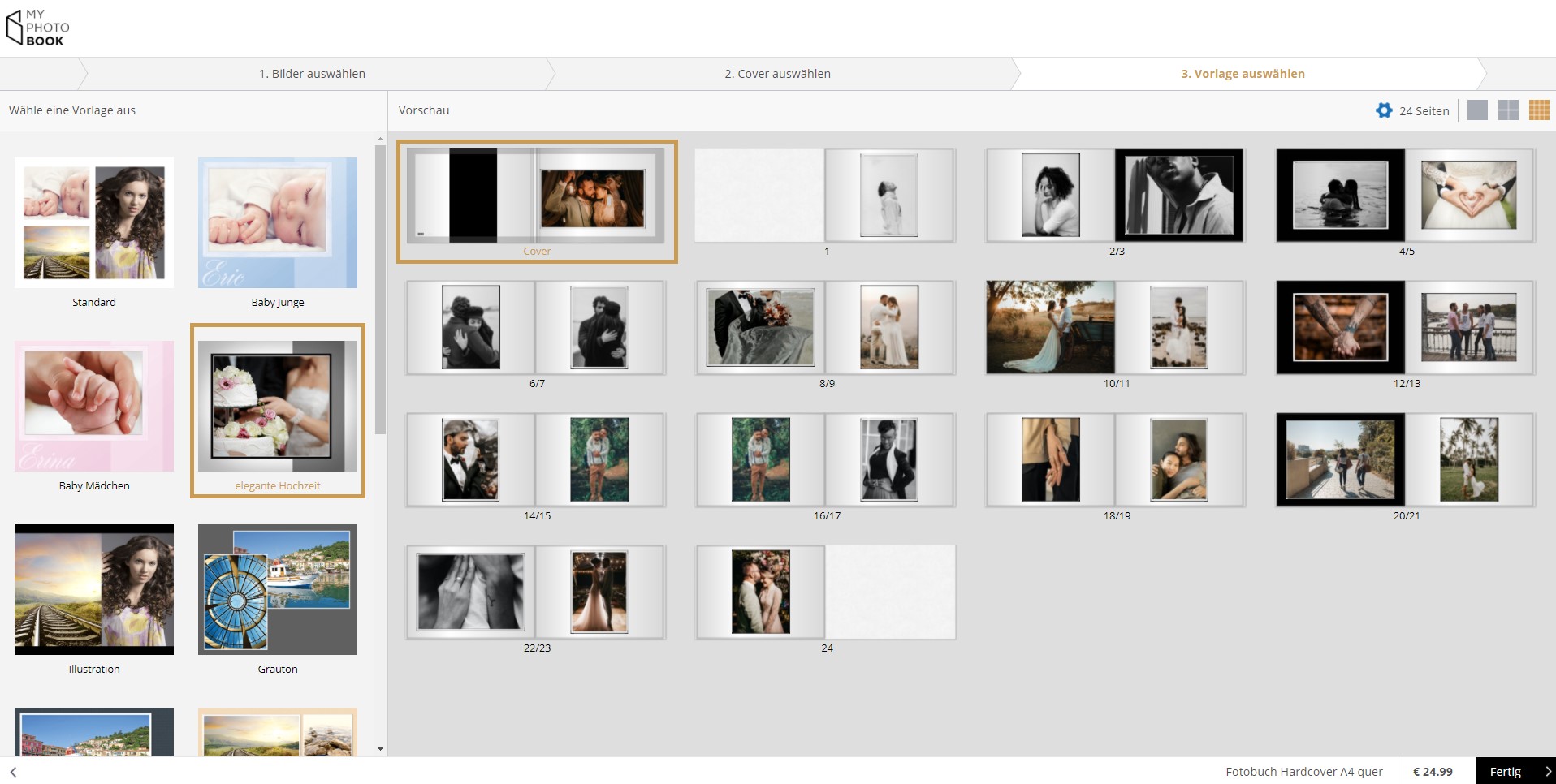1556x784 pixels.
Task: Click template list scrollbar down arrow
Action: point(380,749)
